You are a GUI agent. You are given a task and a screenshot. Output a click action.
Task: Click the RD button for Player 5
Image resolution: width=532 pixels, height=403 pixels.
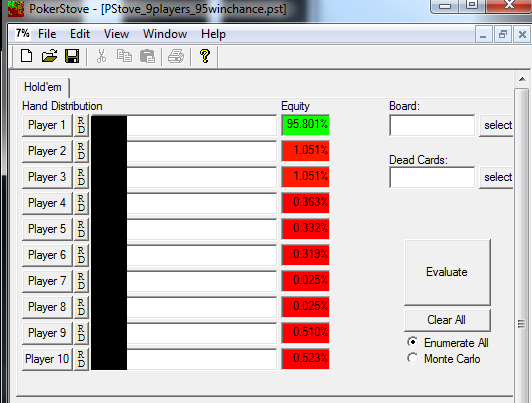(x=81, y=229)
